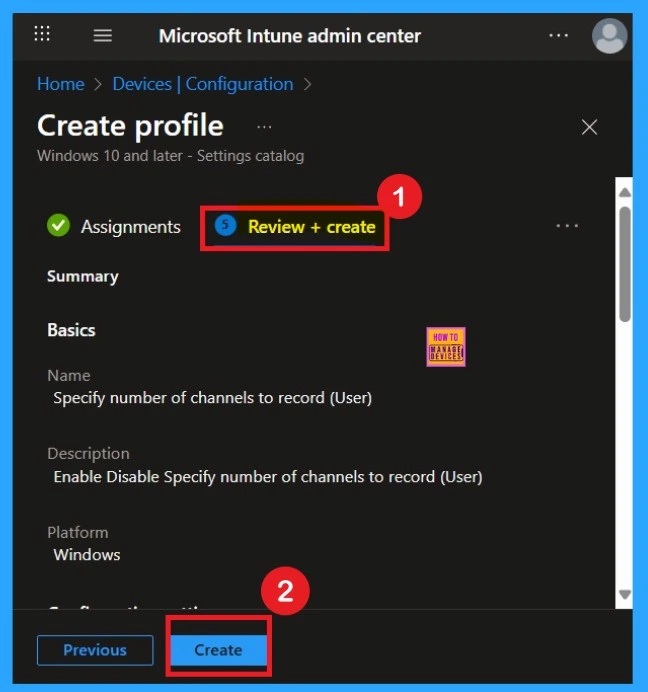This screenshot has height=692, width=648.
Task: Open the top bar more options ellipsis
Action: pyautogui.click(x=558, y=35)
